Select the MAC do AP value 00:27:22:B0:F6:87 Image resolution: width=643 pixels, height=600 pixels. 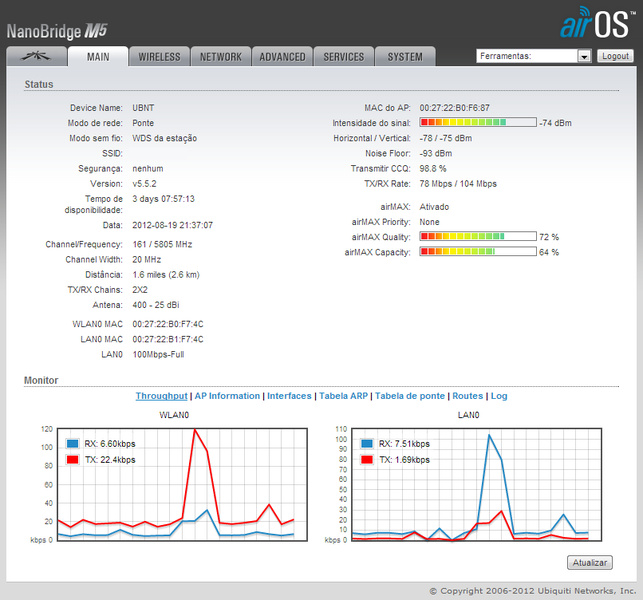click(x=454, y=108)
